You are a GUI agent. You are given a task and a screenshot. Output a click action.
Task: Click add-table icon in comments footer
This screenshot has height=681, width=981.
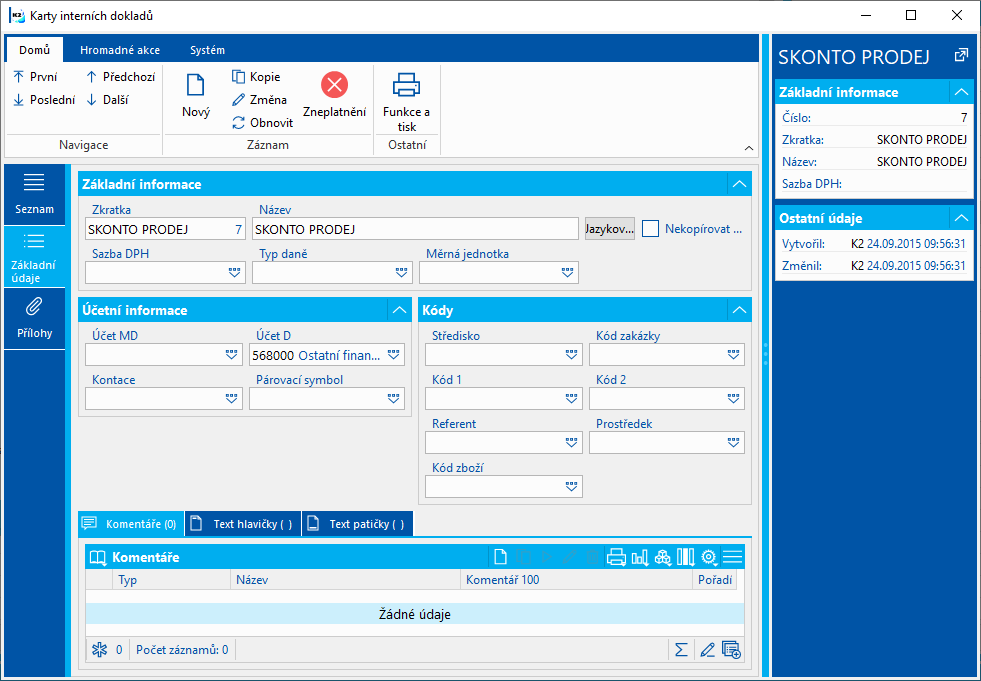[731, 650]
